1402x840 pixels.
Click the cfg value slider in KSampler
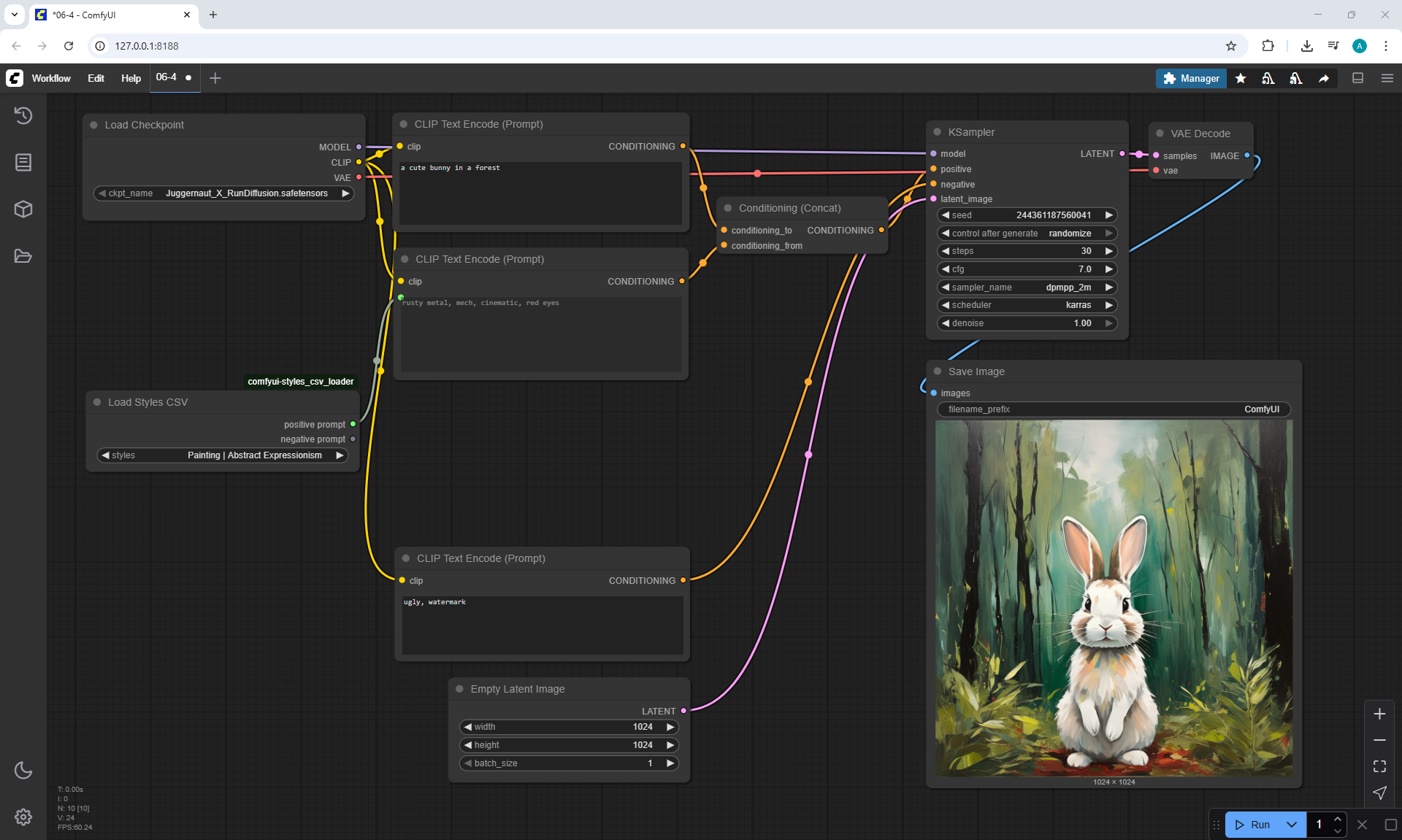[1027, 269]
